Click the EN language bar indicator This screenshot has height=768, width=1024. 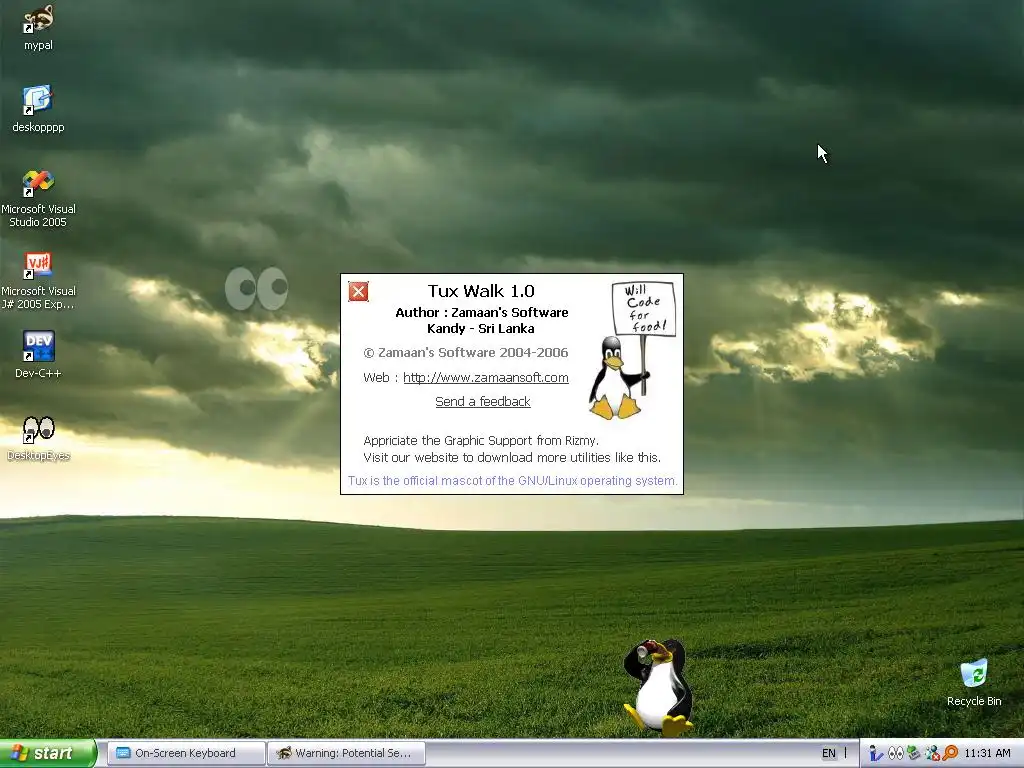click(829, 753)
